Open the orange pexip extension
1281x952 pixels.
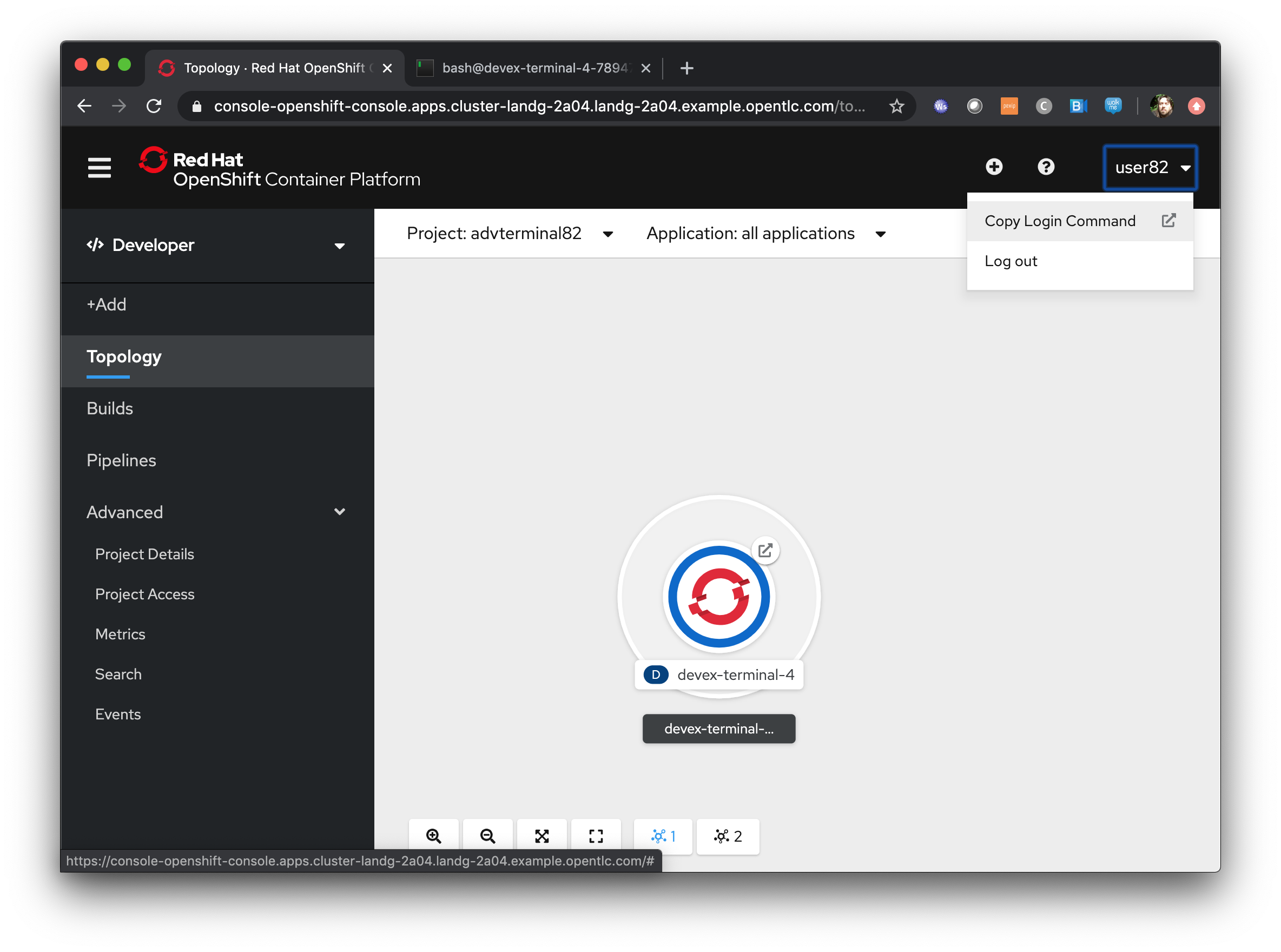click(x=1009, y=106)
